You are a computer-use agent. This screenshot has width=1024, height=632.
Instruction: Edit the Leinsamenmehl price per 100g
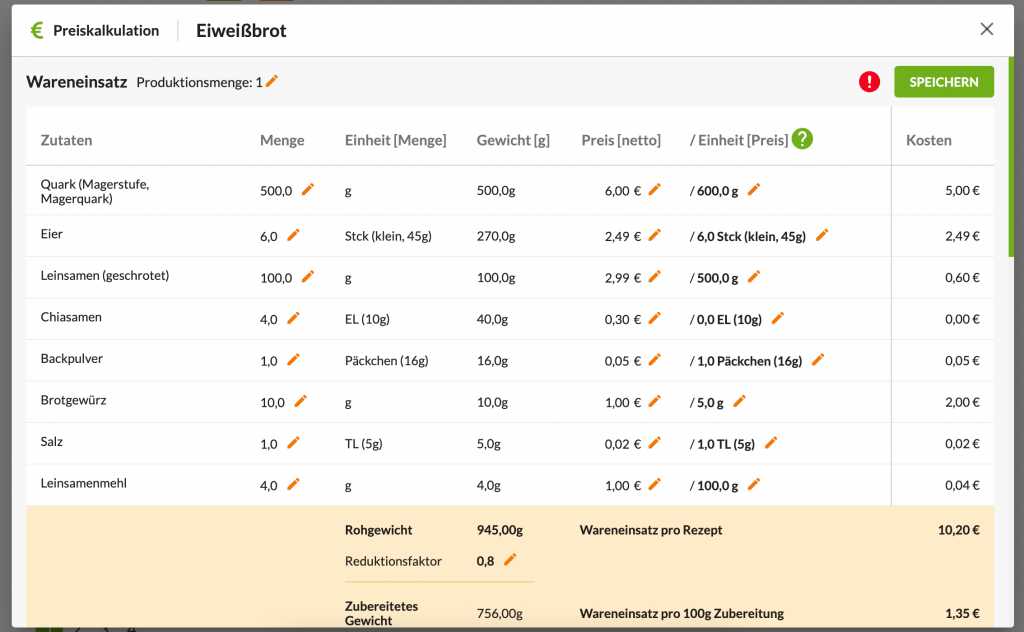pos(755,484)
